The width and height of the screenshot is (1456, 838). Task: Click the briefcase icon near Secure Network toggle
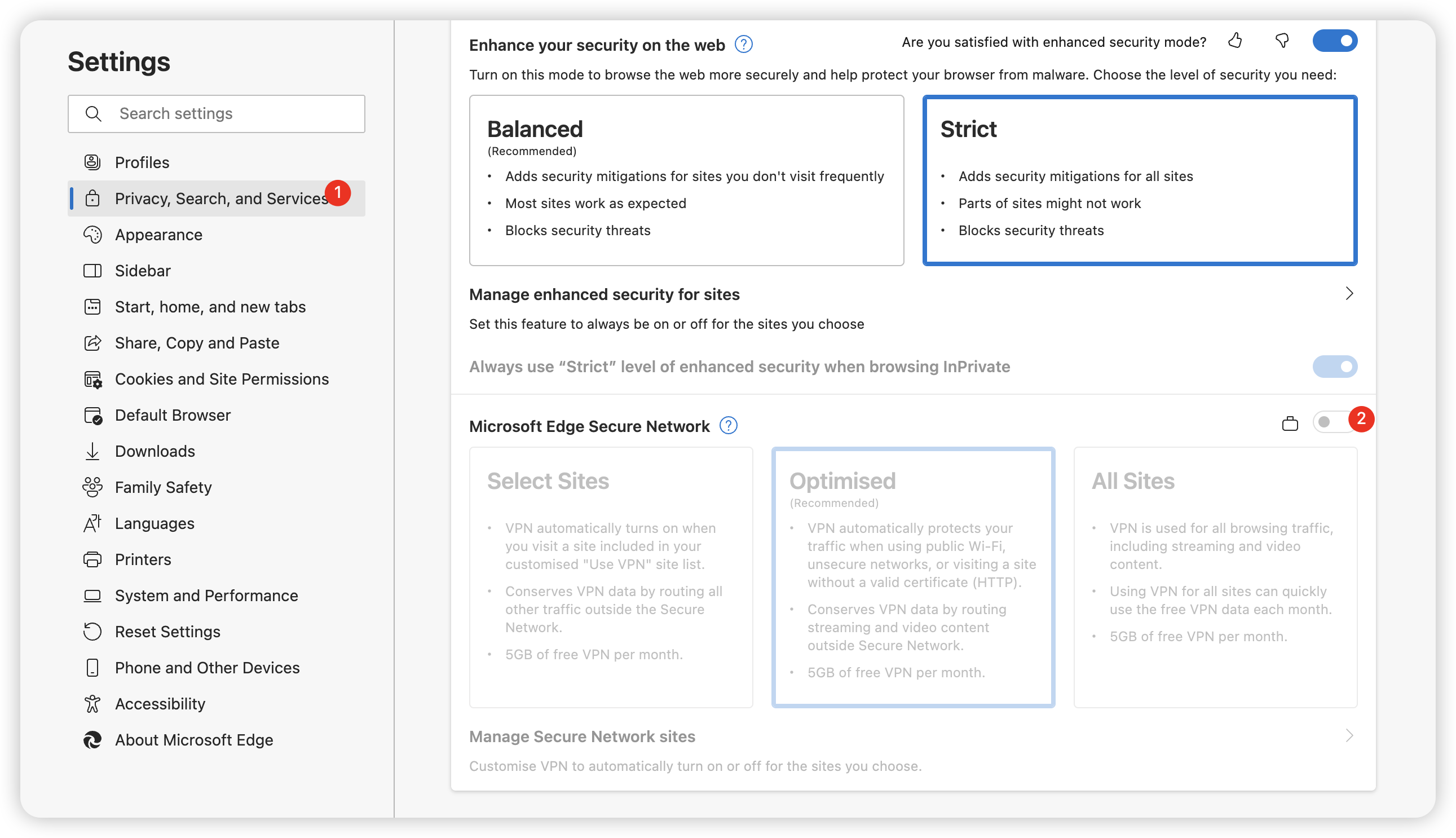(x=1290, y=424)
